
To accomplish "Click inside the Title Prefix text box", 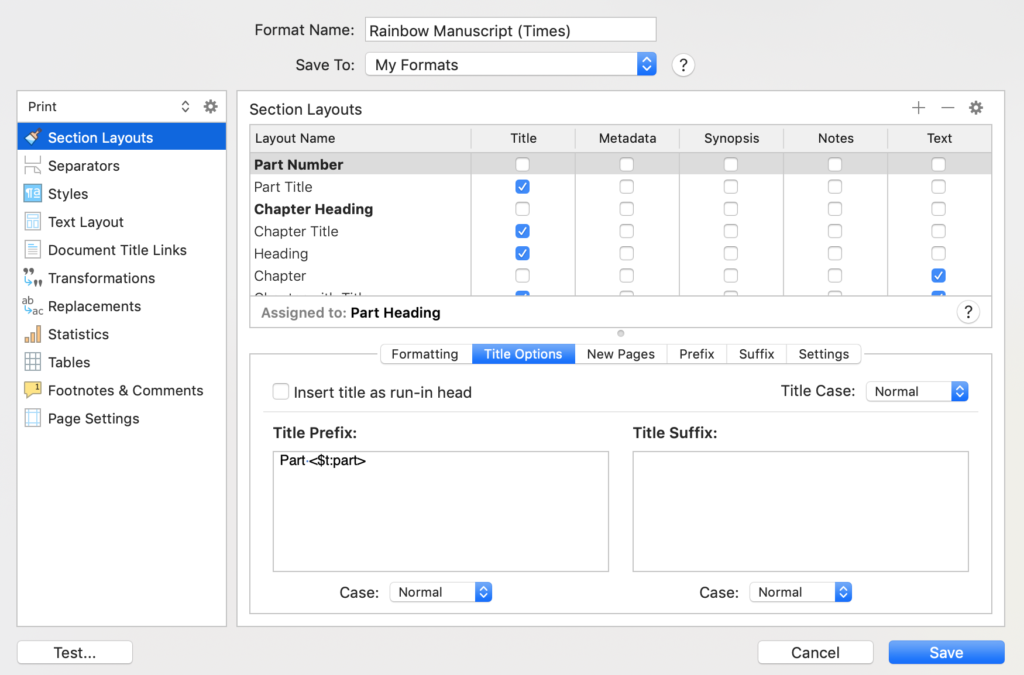I will coord(441,511).
